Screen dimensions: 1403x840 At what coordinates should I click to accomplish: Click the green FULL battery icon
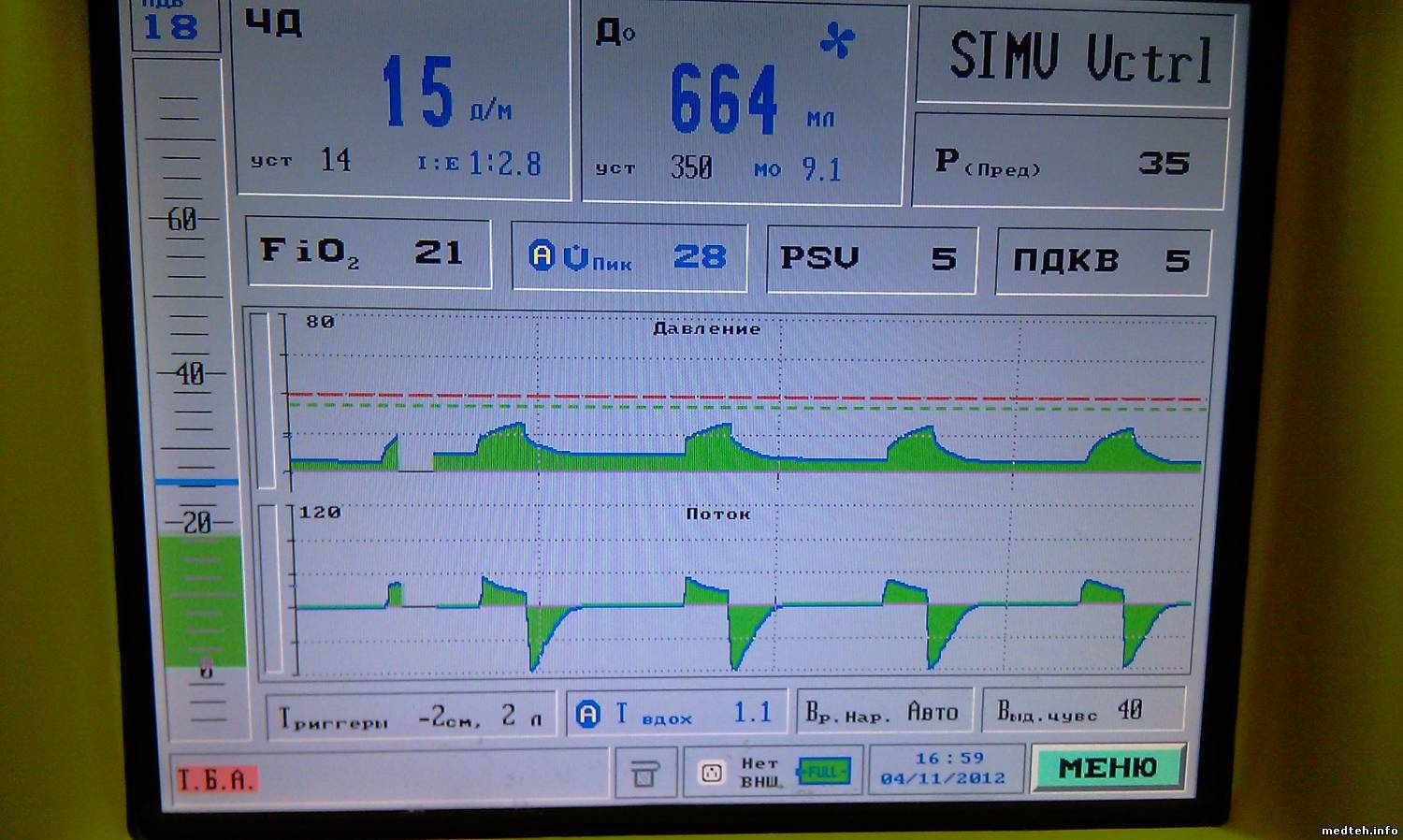[x=823, y=773]
